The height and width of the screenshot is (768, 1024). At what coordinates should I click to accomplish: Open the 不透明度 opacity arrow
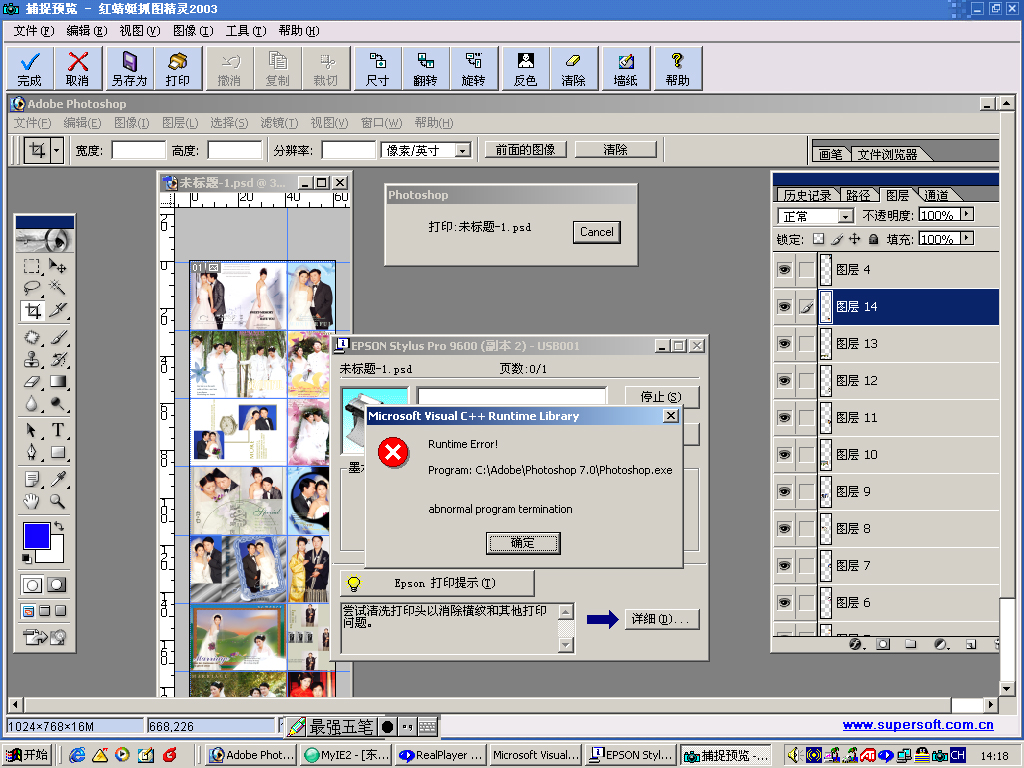pyautogui.click(x=967, y=214)
